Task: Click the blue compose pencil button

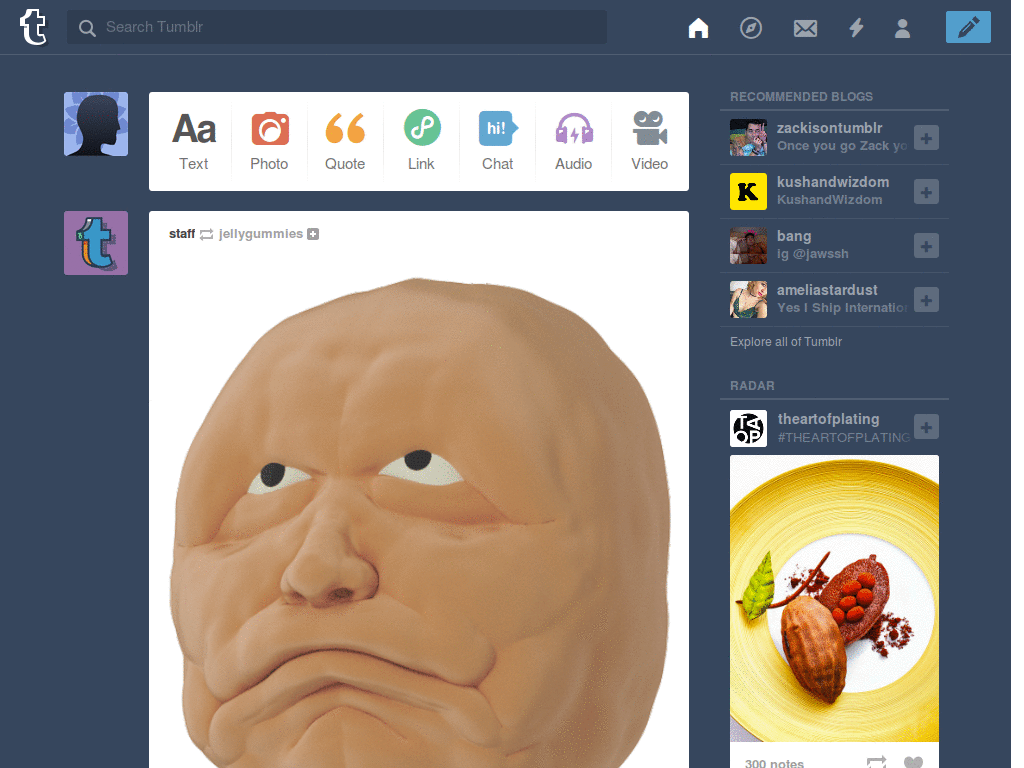Action: (x=968, y=27)
